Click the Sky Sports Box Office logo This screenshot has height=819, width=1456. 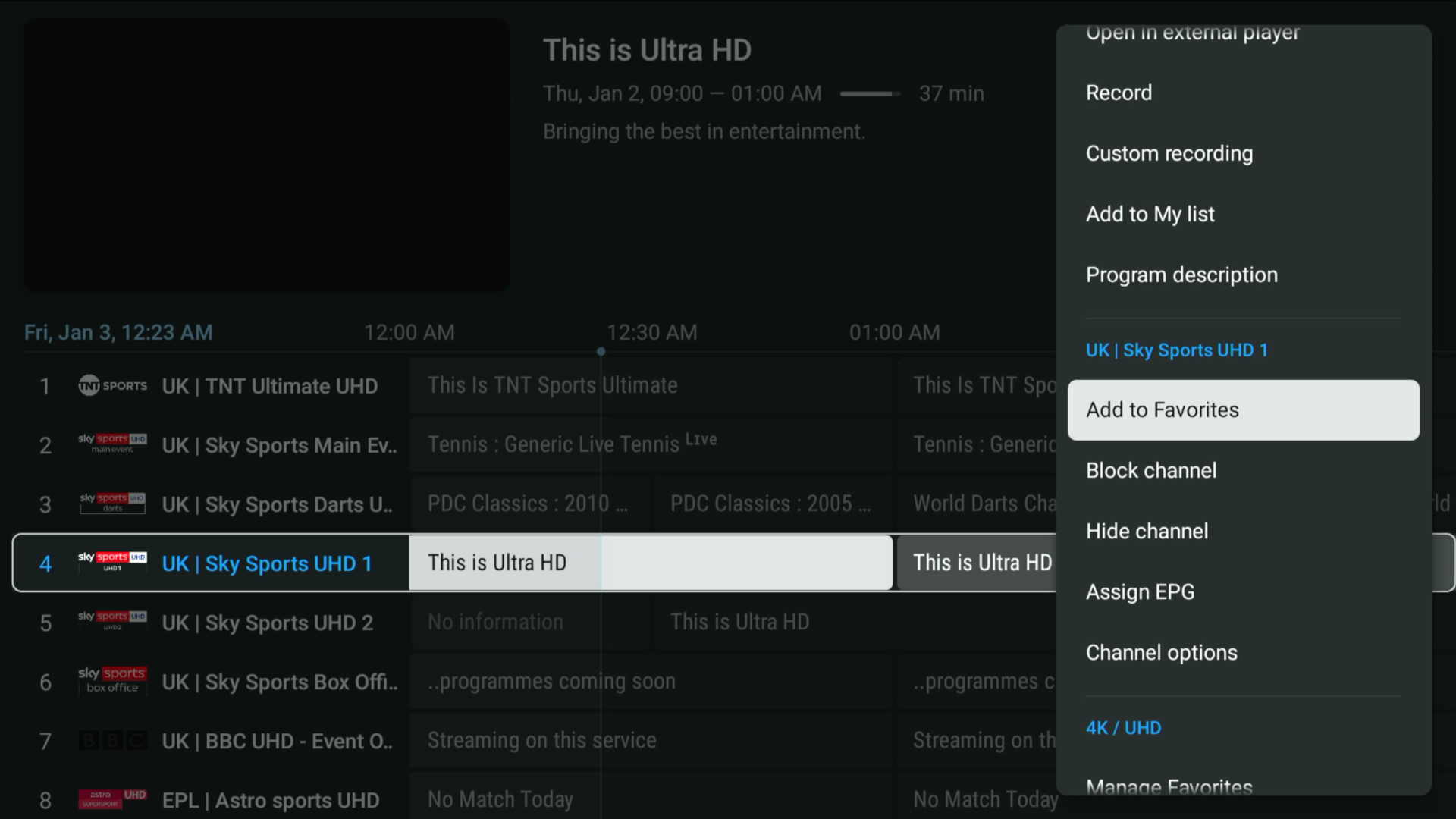112,680
